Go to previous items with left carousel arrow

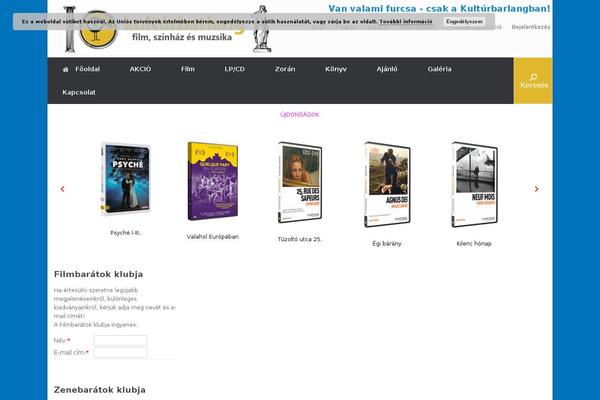click(x=62, y=189)
